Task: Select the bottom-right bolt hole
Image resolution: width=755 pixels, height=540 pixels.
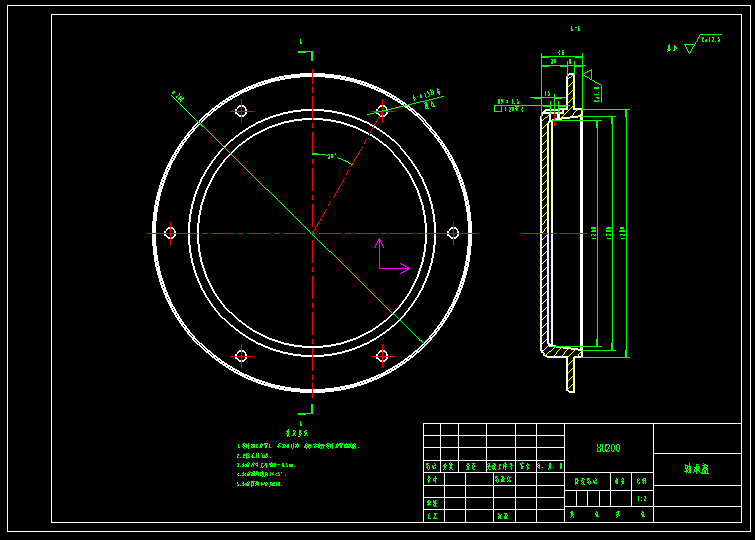Action: click(x=382, y=356)
